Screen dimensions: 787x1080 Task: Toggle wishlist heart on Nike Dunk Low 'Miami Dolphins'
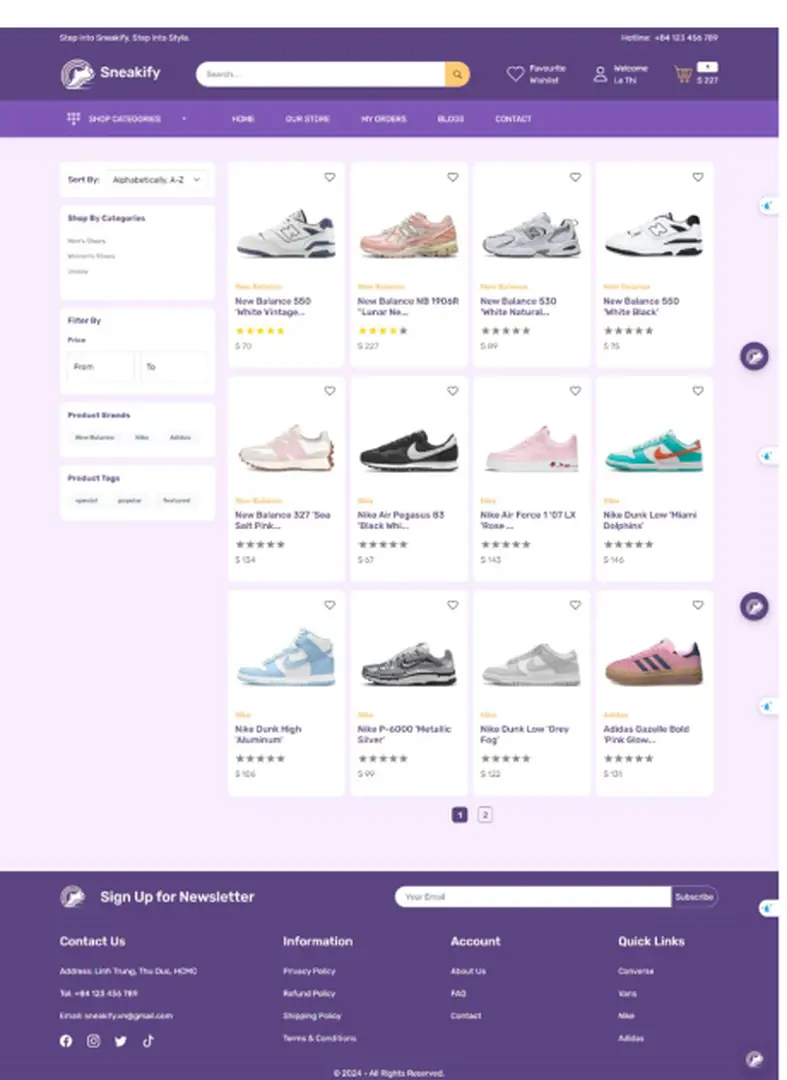[x=698, y=391]
